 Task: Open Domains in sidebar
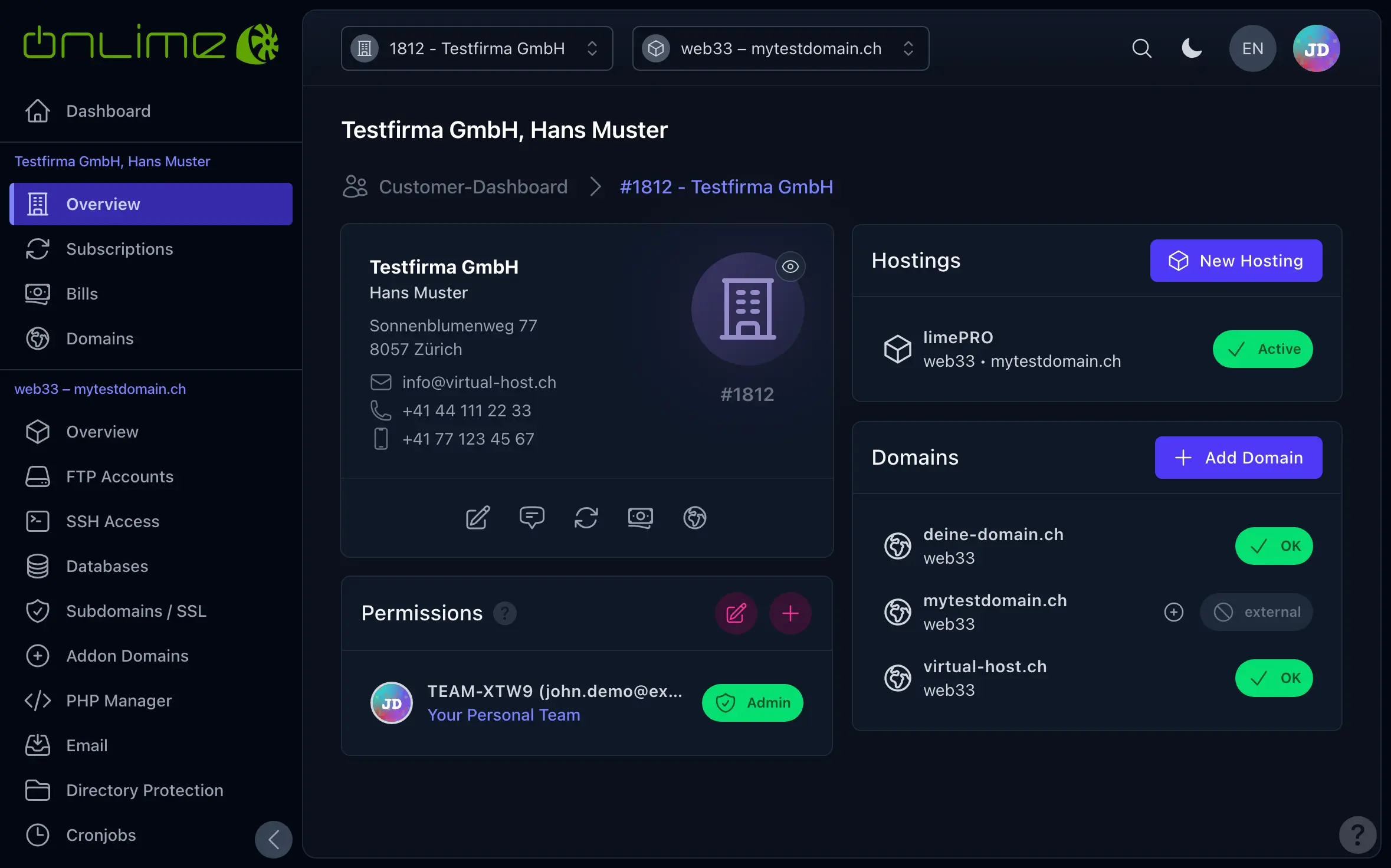pos(151,338)
